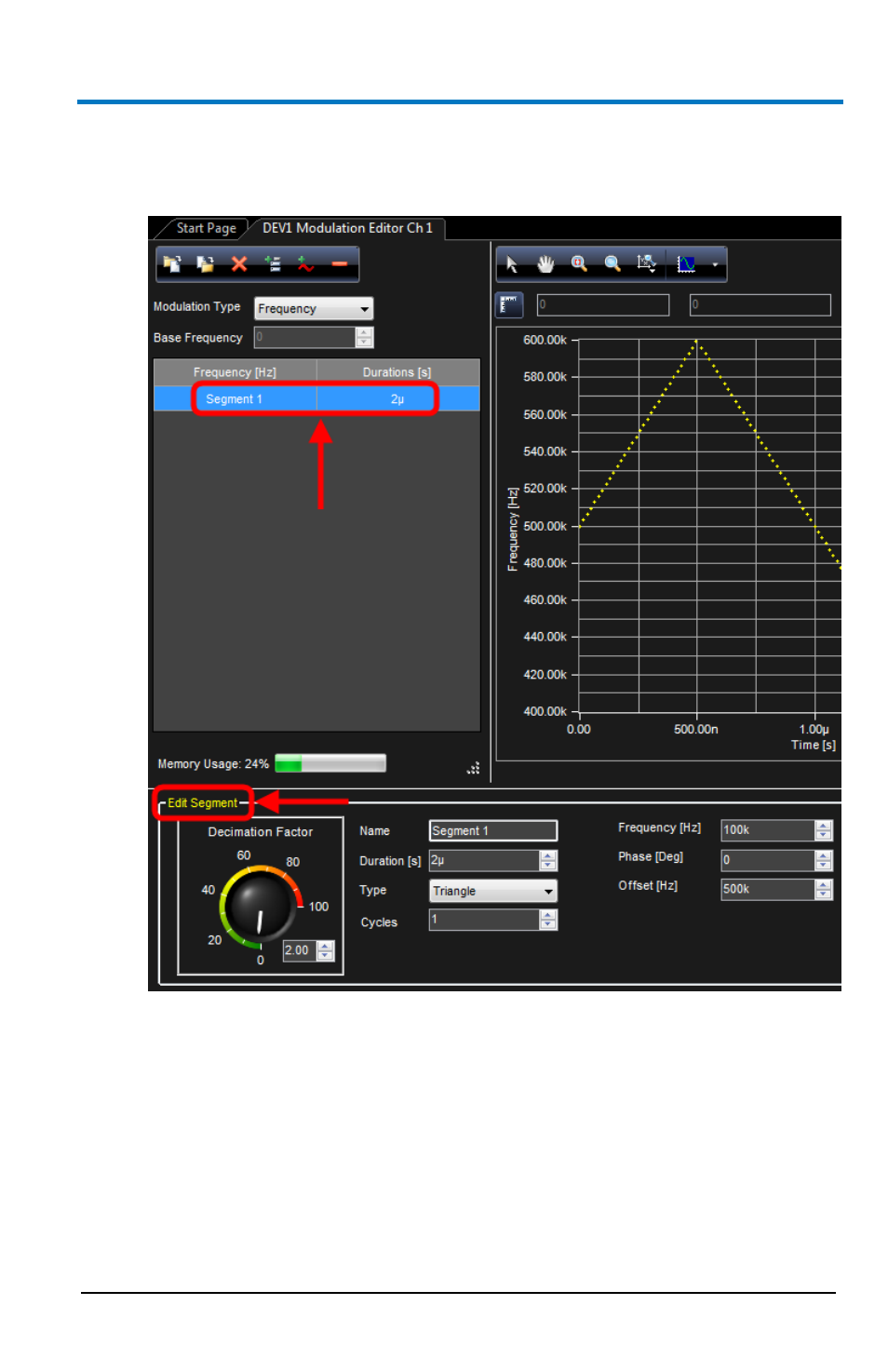Image resolution: width=888 pixels, height=1372 pixels.
Task: Click the Cycles input field
Action: 484,920
